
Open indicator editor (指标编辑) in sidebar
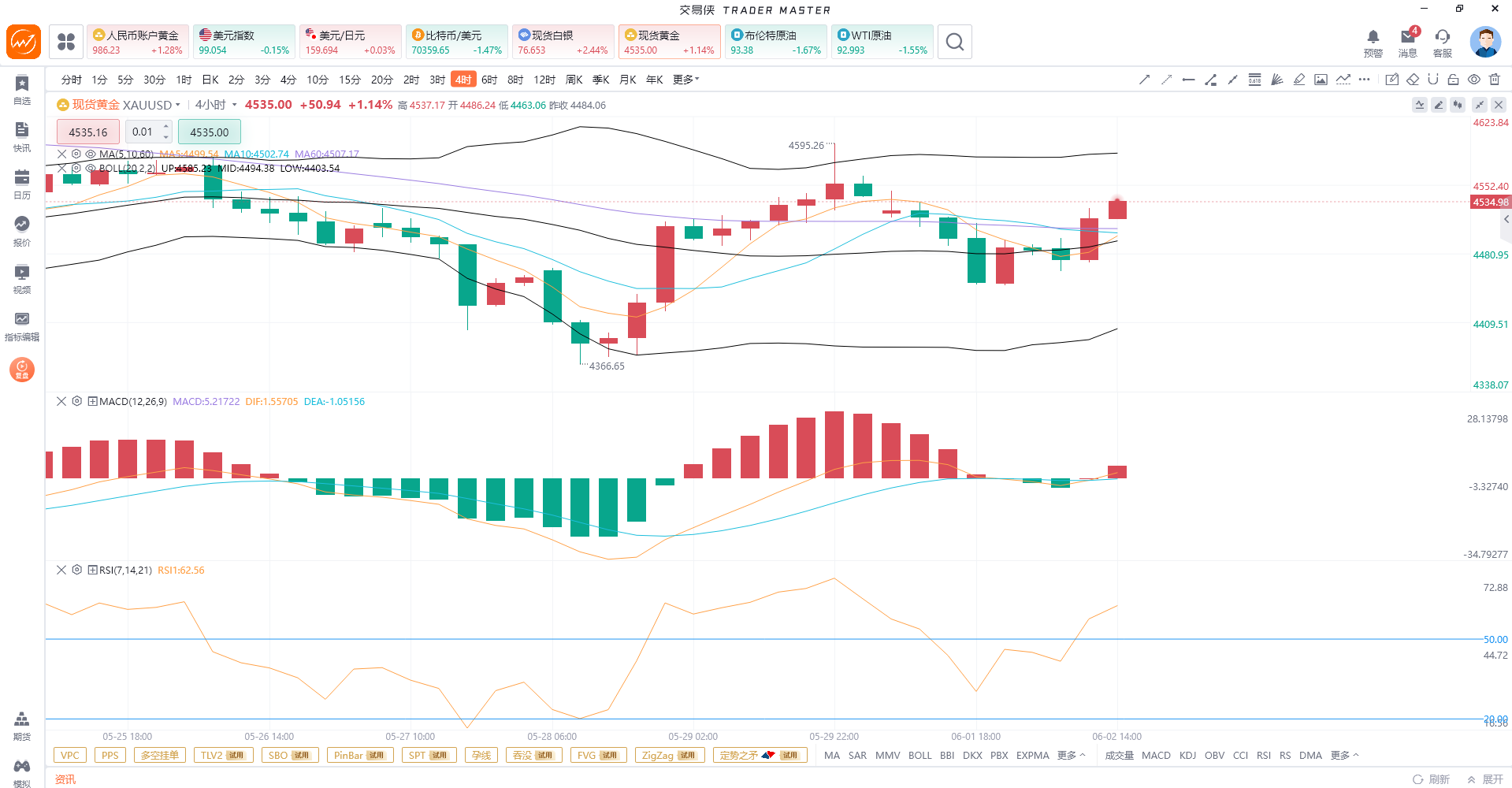pos(22,327)
